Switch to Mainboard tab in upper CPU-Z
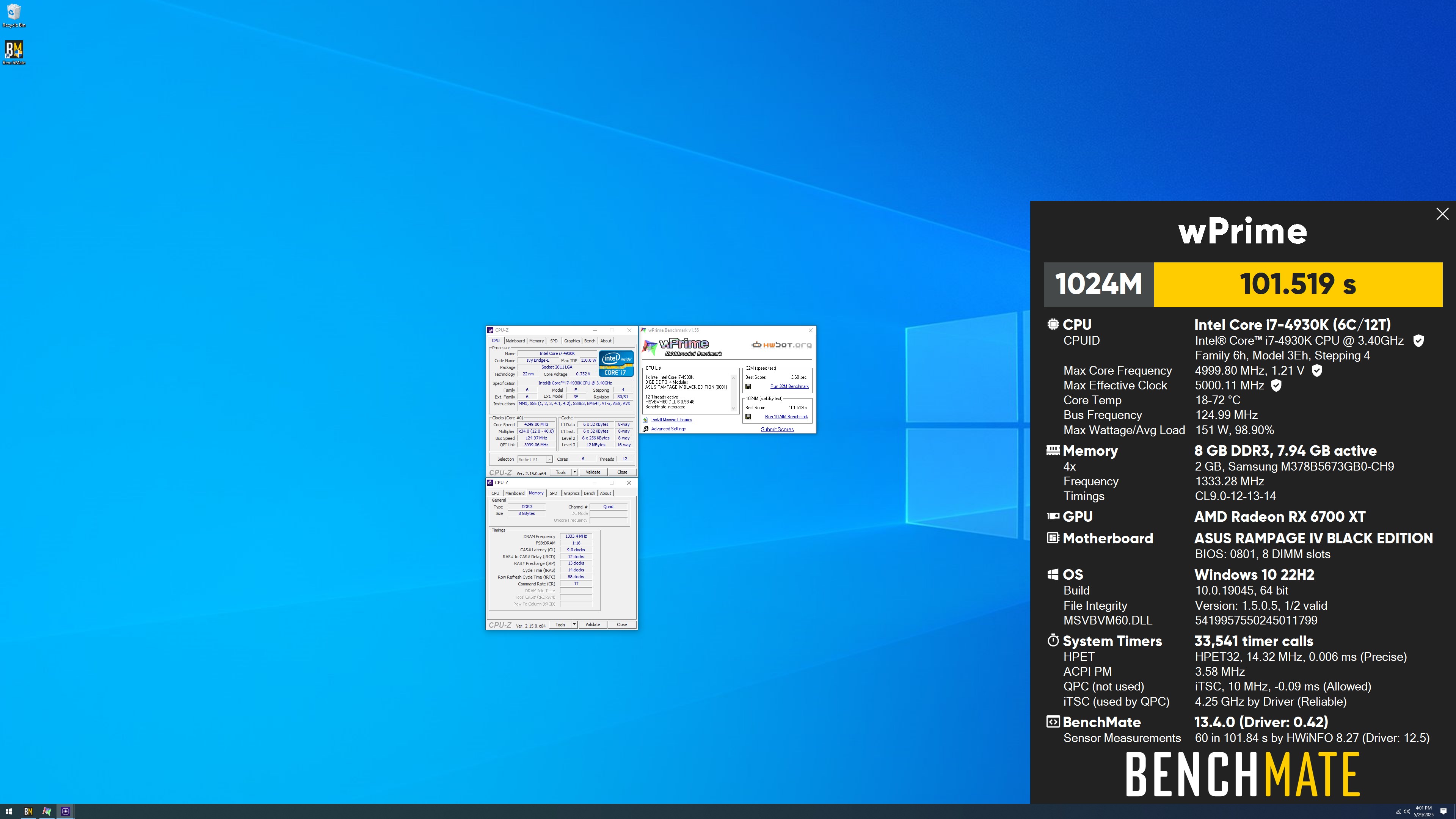 click(x=515, y=341)
